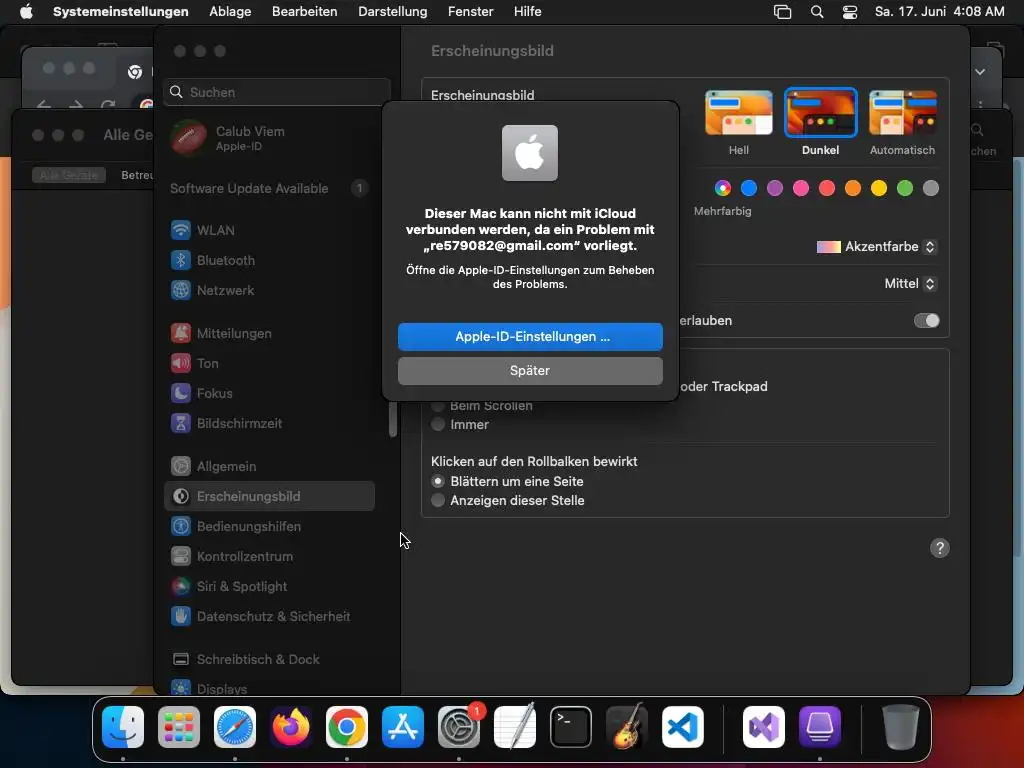1024x768 pixels.
Task: Click 'Apple-ID-Einstellungen ...' button
Action: coord(530,337)
